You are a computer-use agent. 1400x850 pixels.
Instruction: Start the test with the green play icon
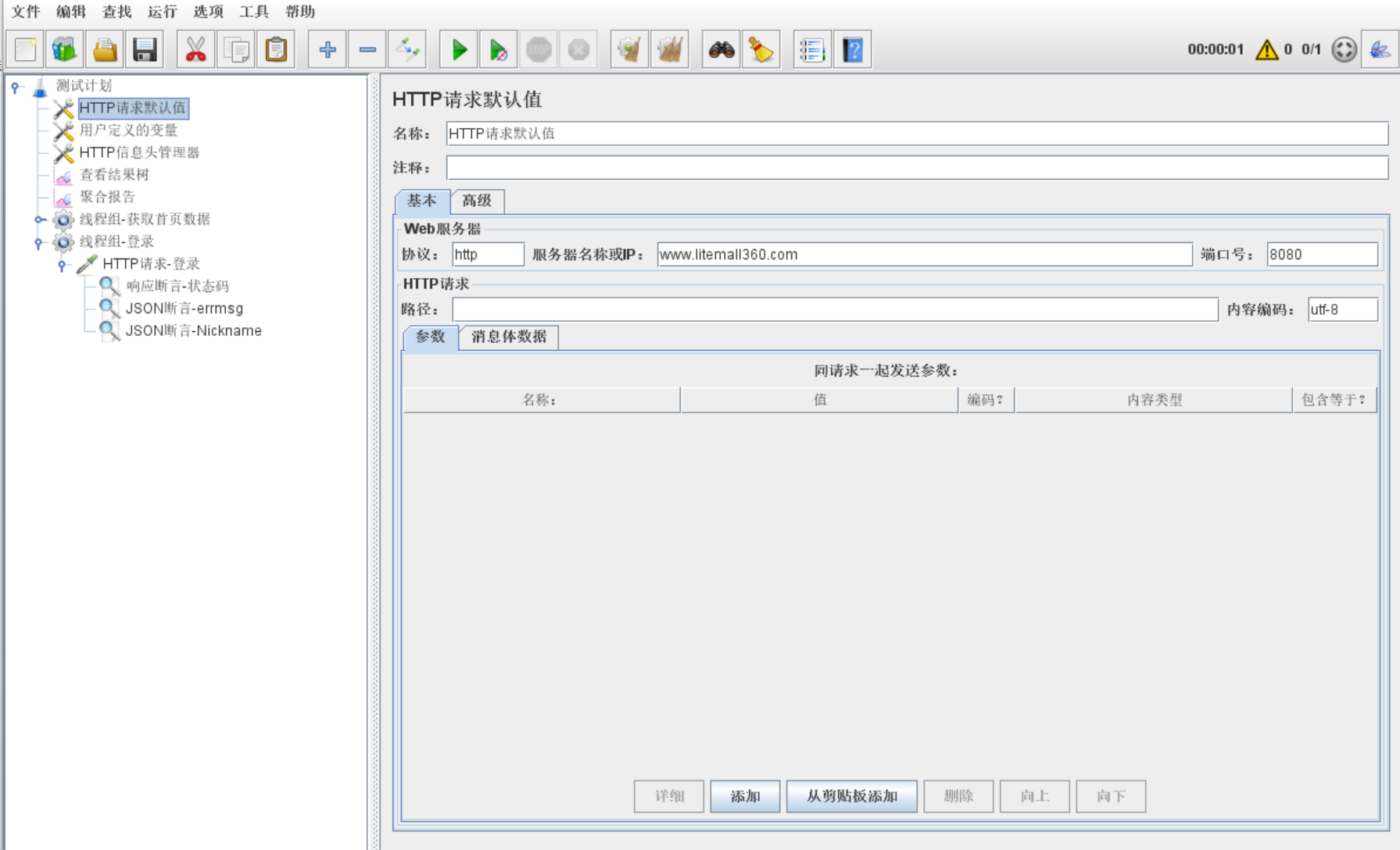tap(459, 50)
